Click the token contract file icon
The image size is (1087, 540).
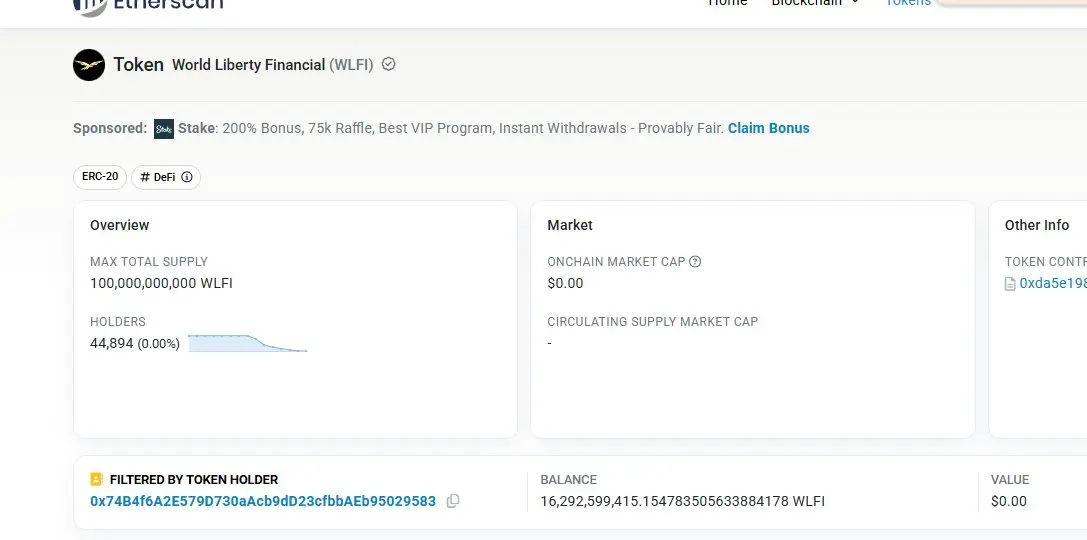(x=1011, y=284)
